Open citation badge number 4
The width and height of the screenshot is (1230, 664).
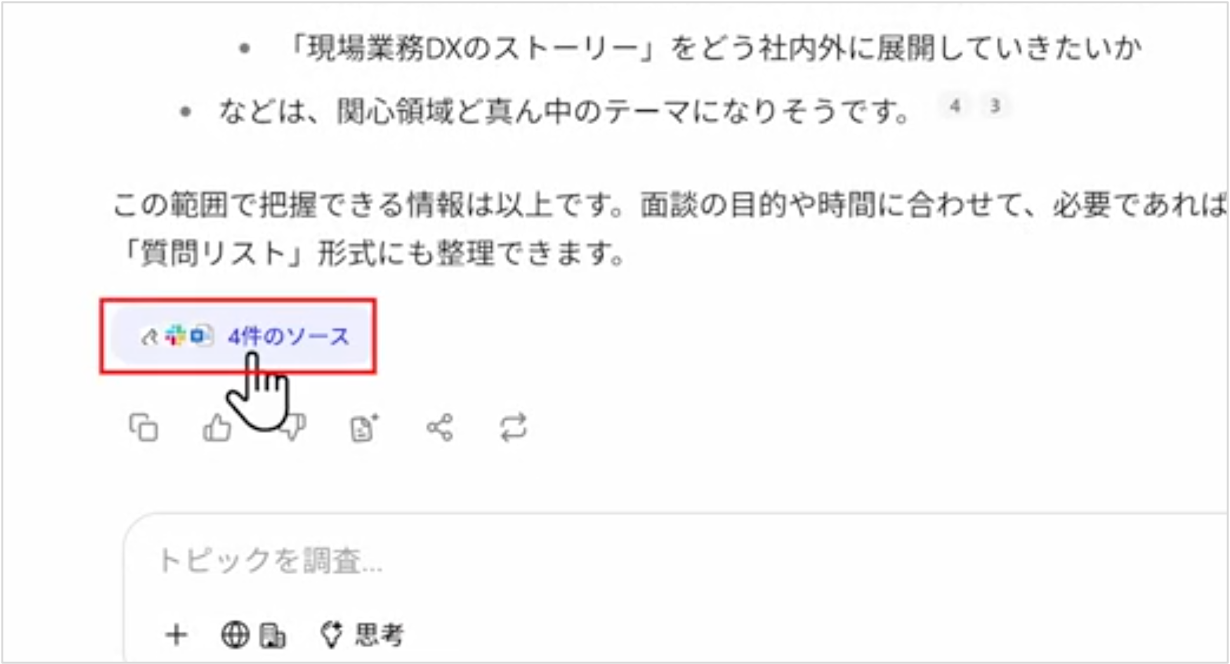tap(955, 105)
